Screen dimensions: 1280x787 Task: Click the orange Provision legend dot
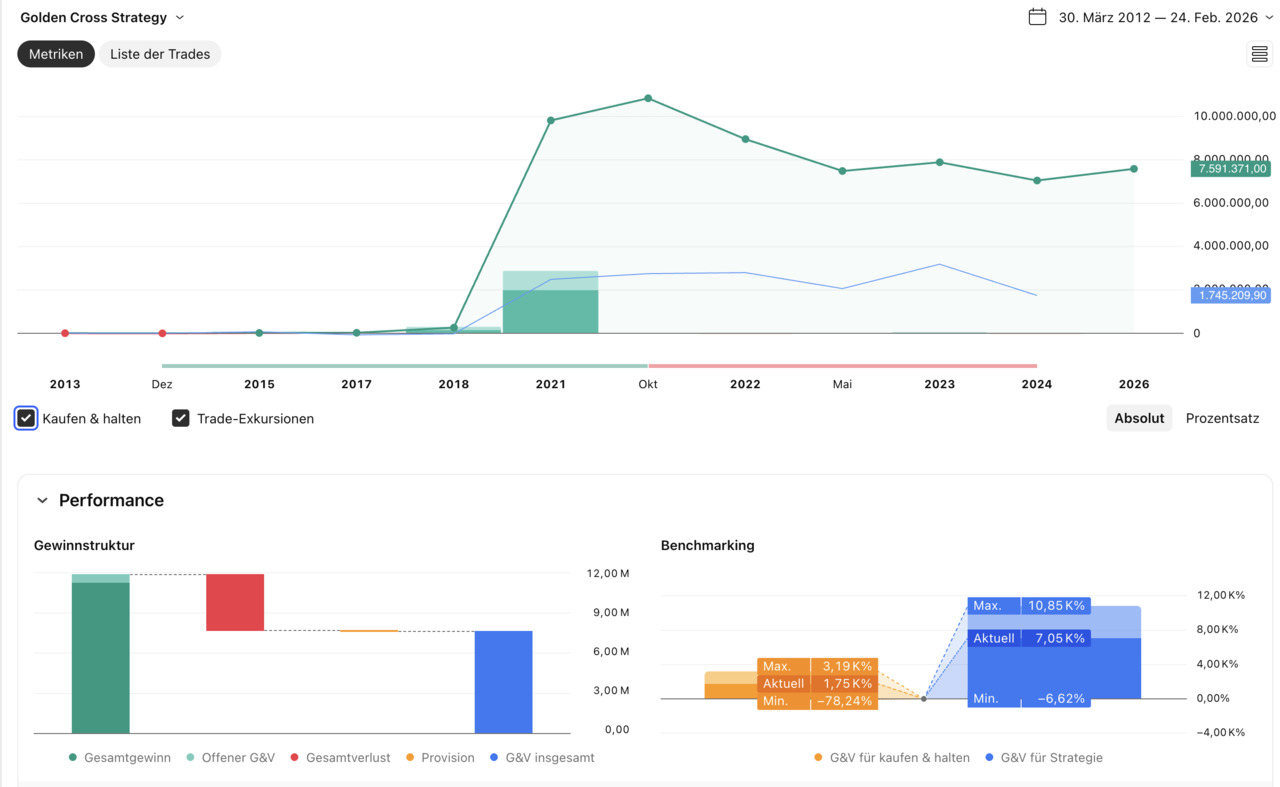(410, 758)
